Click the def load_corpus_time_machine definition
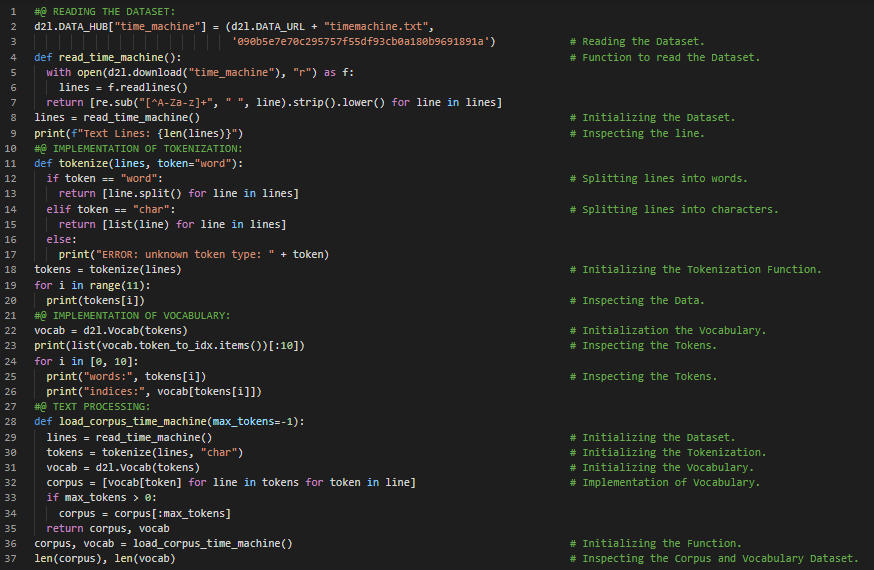874x570 pixels. click(x=168, y=422)
